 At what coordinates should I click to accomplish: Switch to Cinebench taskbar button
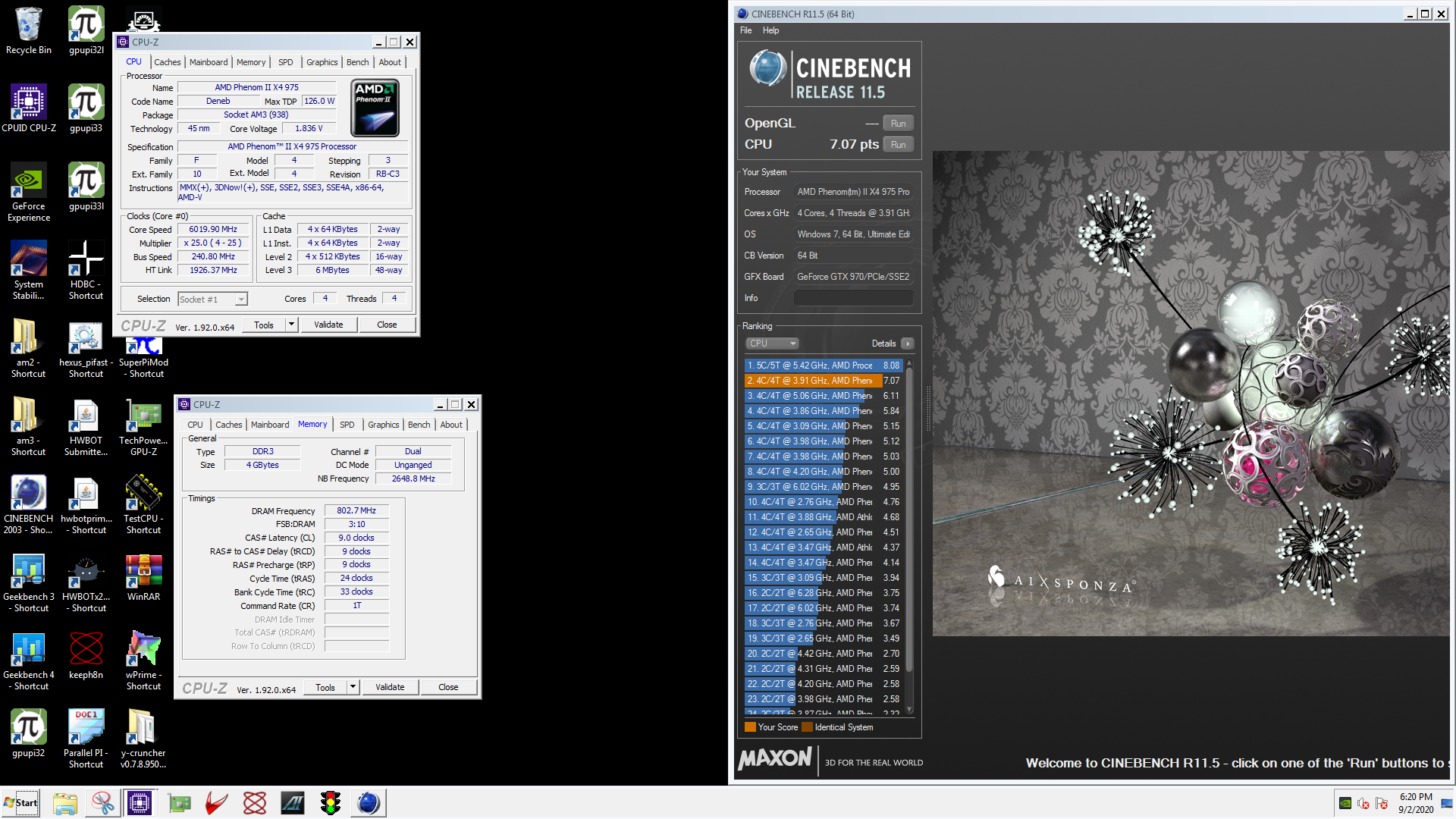[x=369, y=803]
